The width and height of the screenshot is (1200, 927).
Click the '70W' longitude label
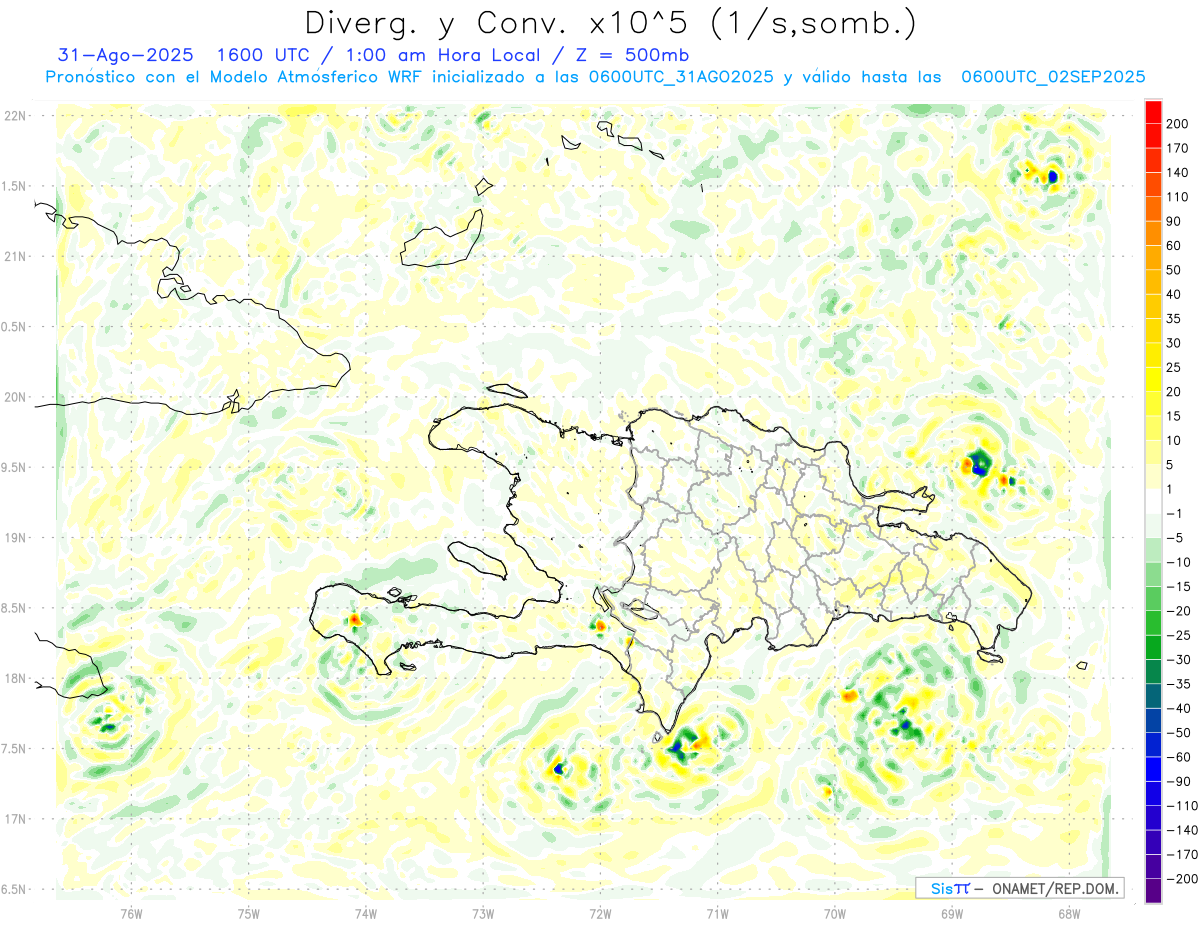point(834,913)
